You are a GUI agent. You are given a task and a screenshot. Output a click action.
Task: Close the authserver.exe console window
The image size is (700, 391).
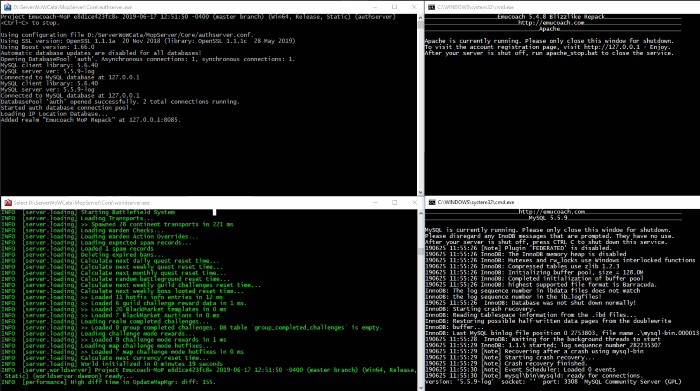414,7
